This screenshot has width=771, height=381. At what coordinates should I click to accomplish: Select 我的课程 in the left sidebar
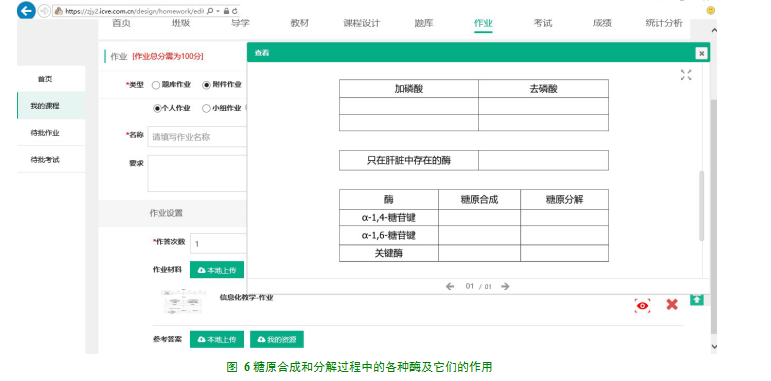click(51, 106)
